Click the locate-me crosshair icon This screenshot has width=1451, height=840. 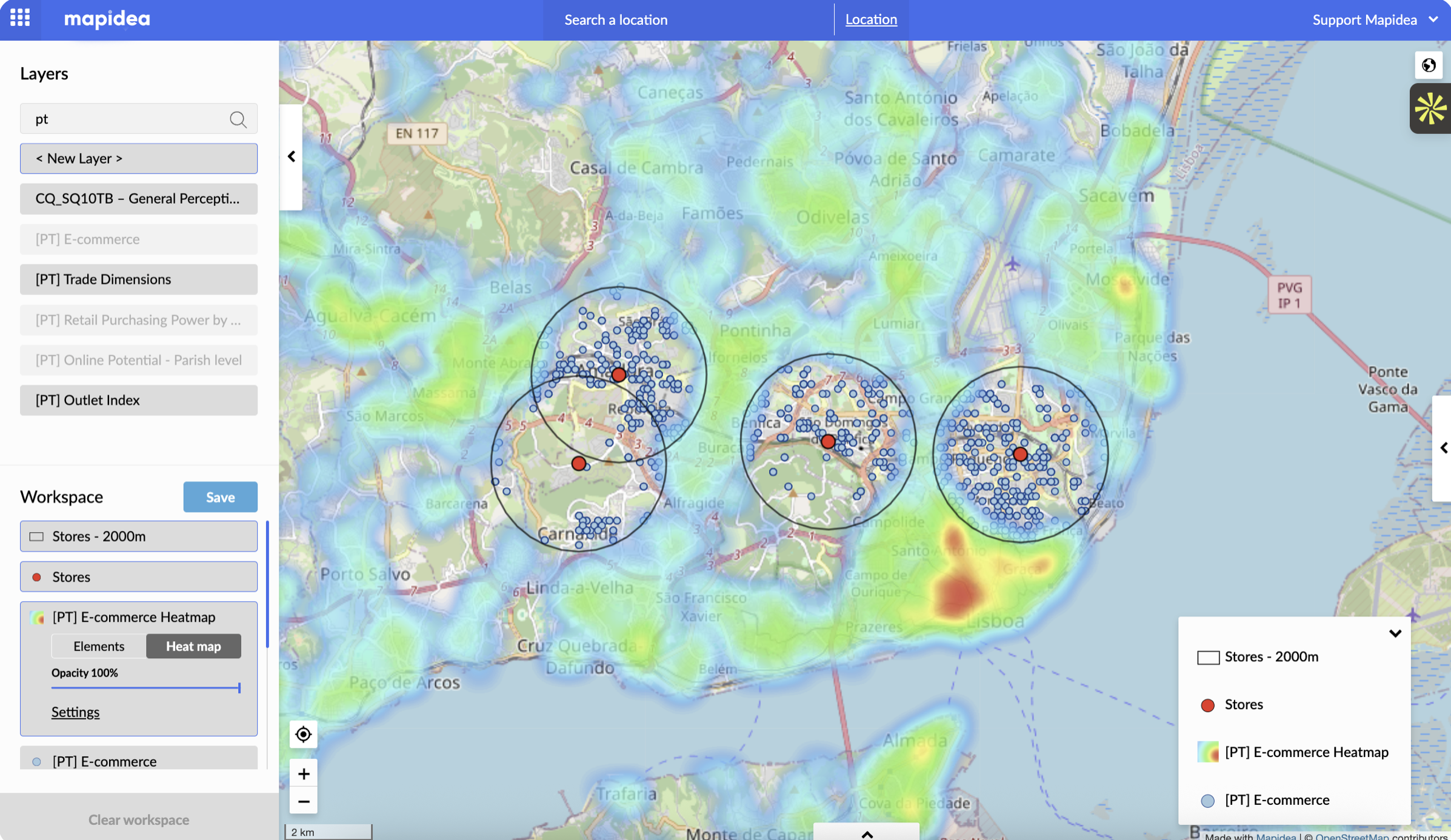(303, 735)
